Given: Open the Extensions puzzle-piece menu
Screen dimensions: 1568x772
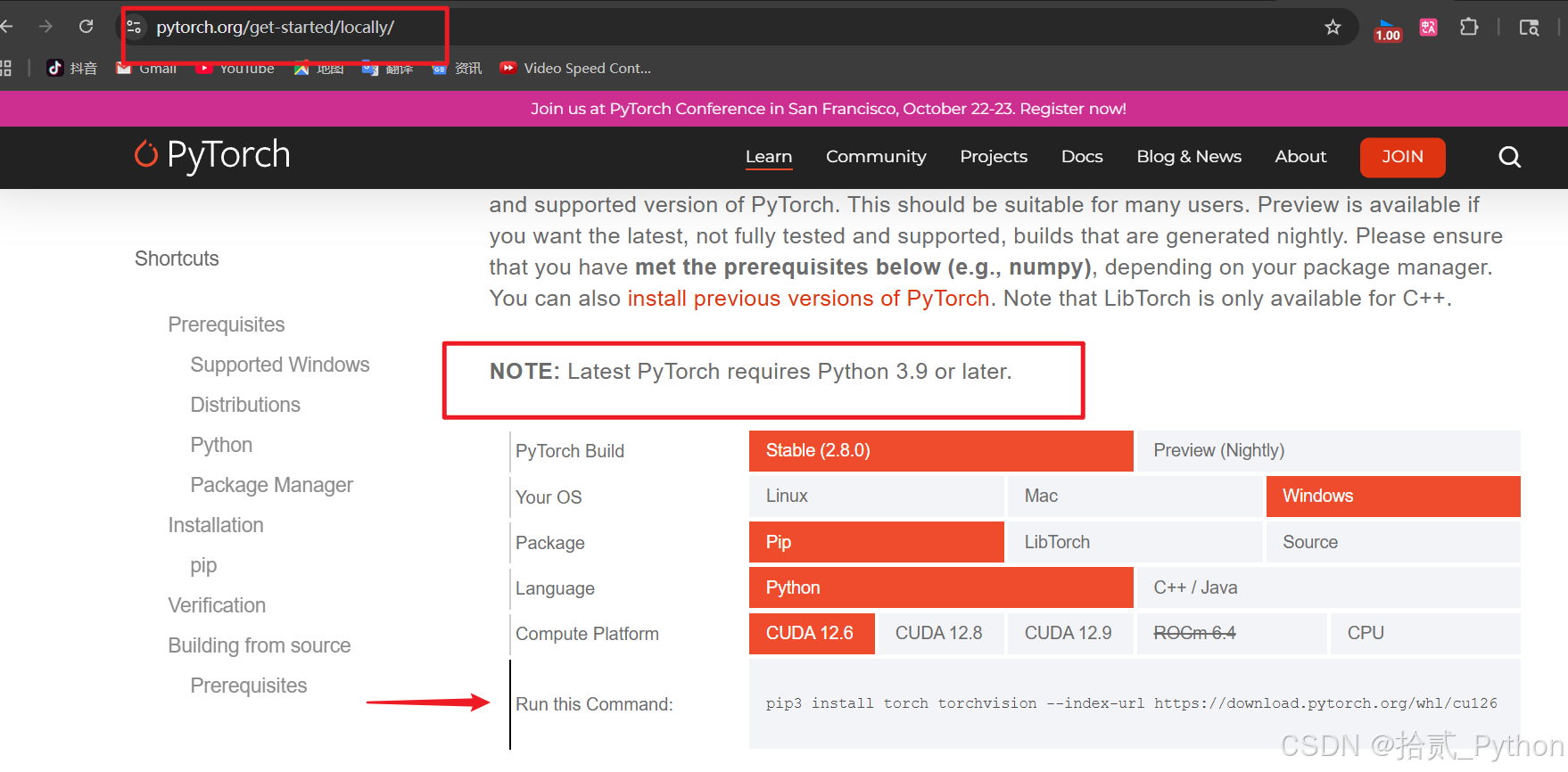Looking at the screenshot, I should coord(1469,28).
